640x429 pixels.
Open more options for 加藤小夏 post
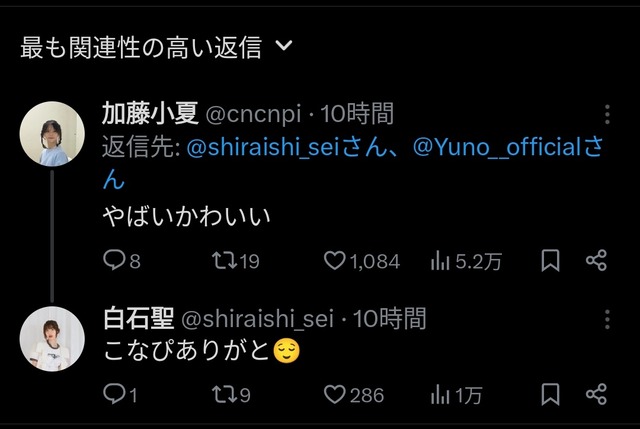click(x=607, y=114)
